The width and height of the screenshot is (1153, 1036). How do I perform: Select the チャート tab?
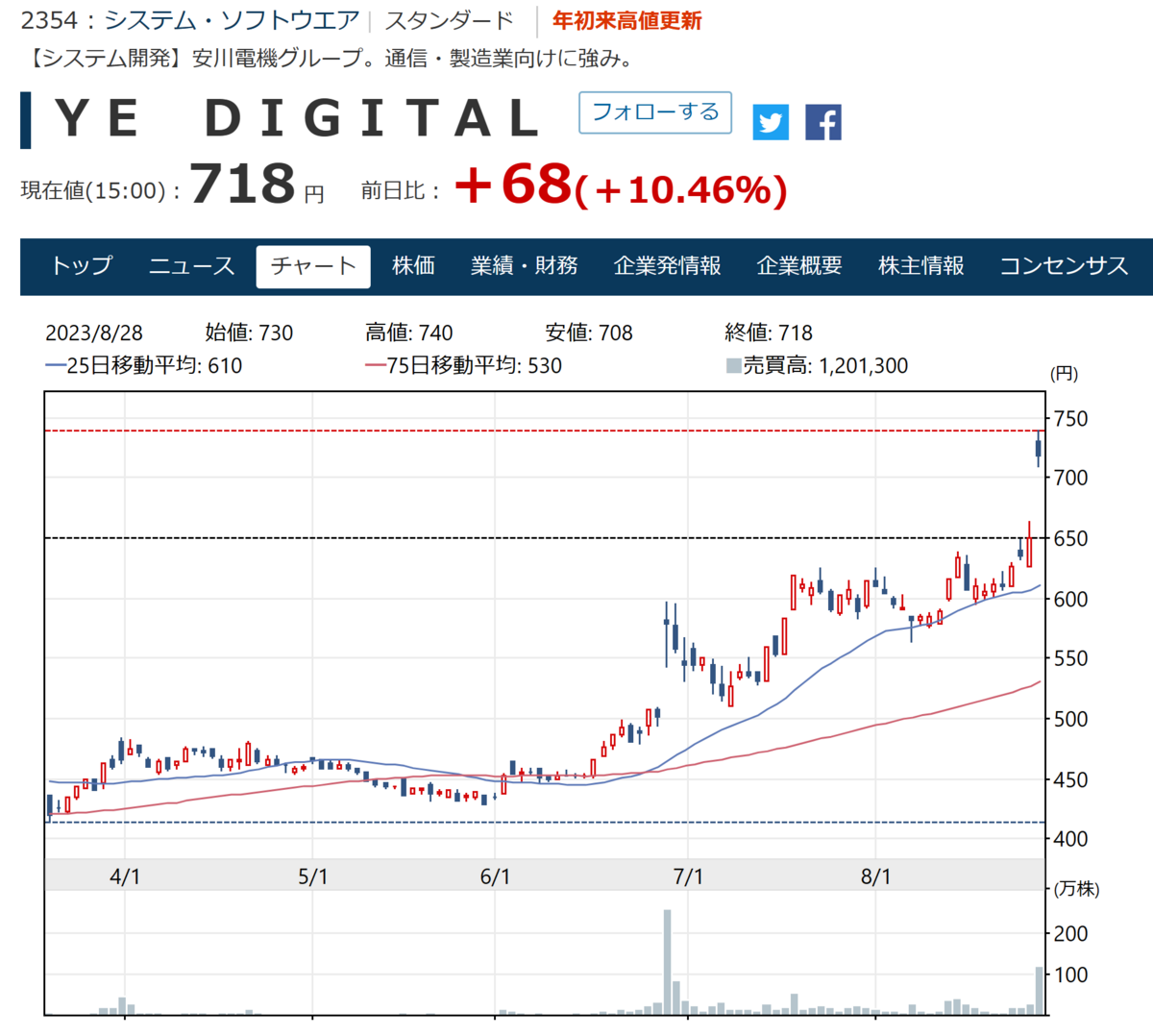coord(313,266)
